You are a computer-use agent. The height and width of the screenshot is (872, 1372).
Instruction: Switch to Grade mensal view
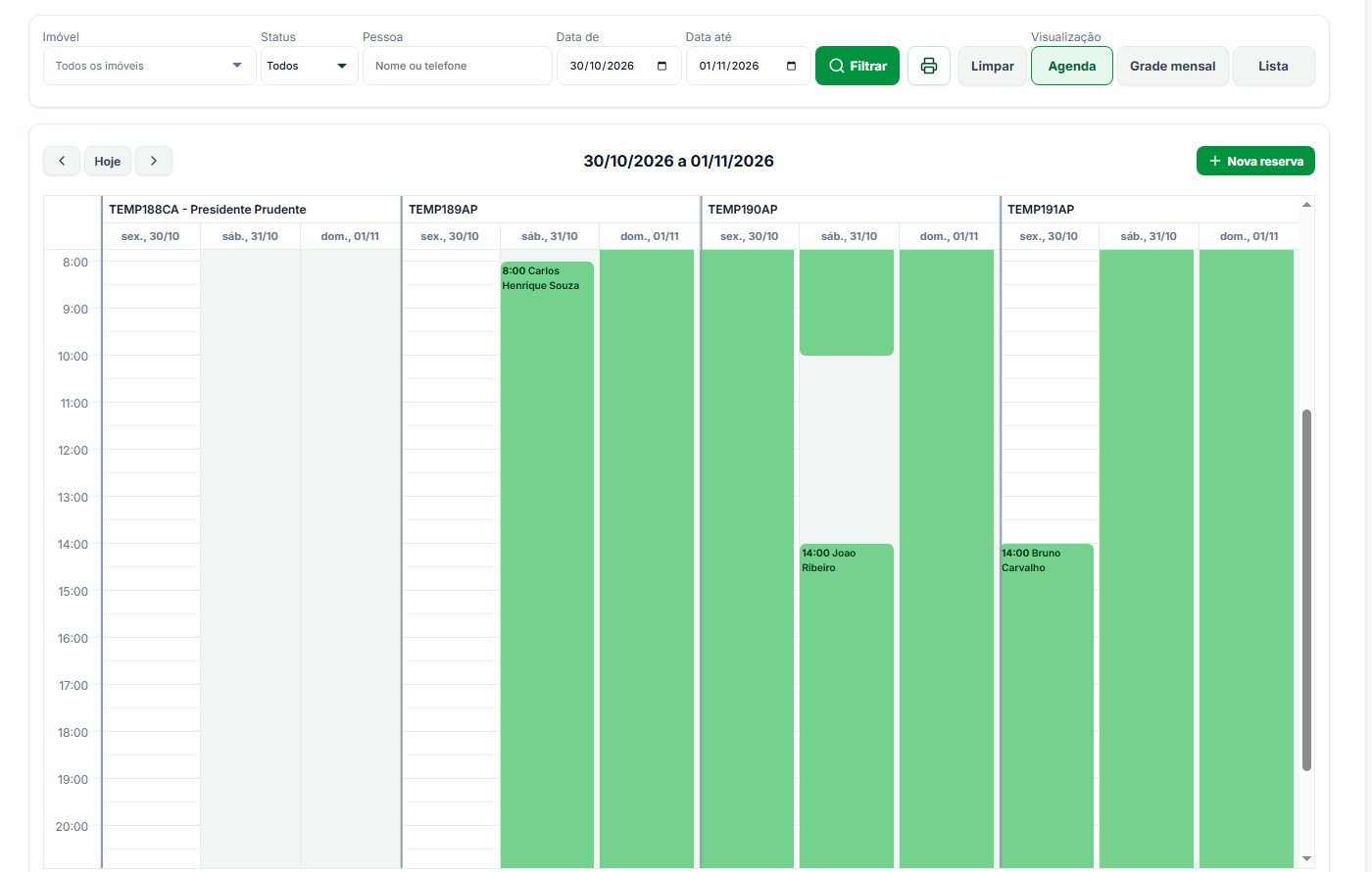[1172, 66]
